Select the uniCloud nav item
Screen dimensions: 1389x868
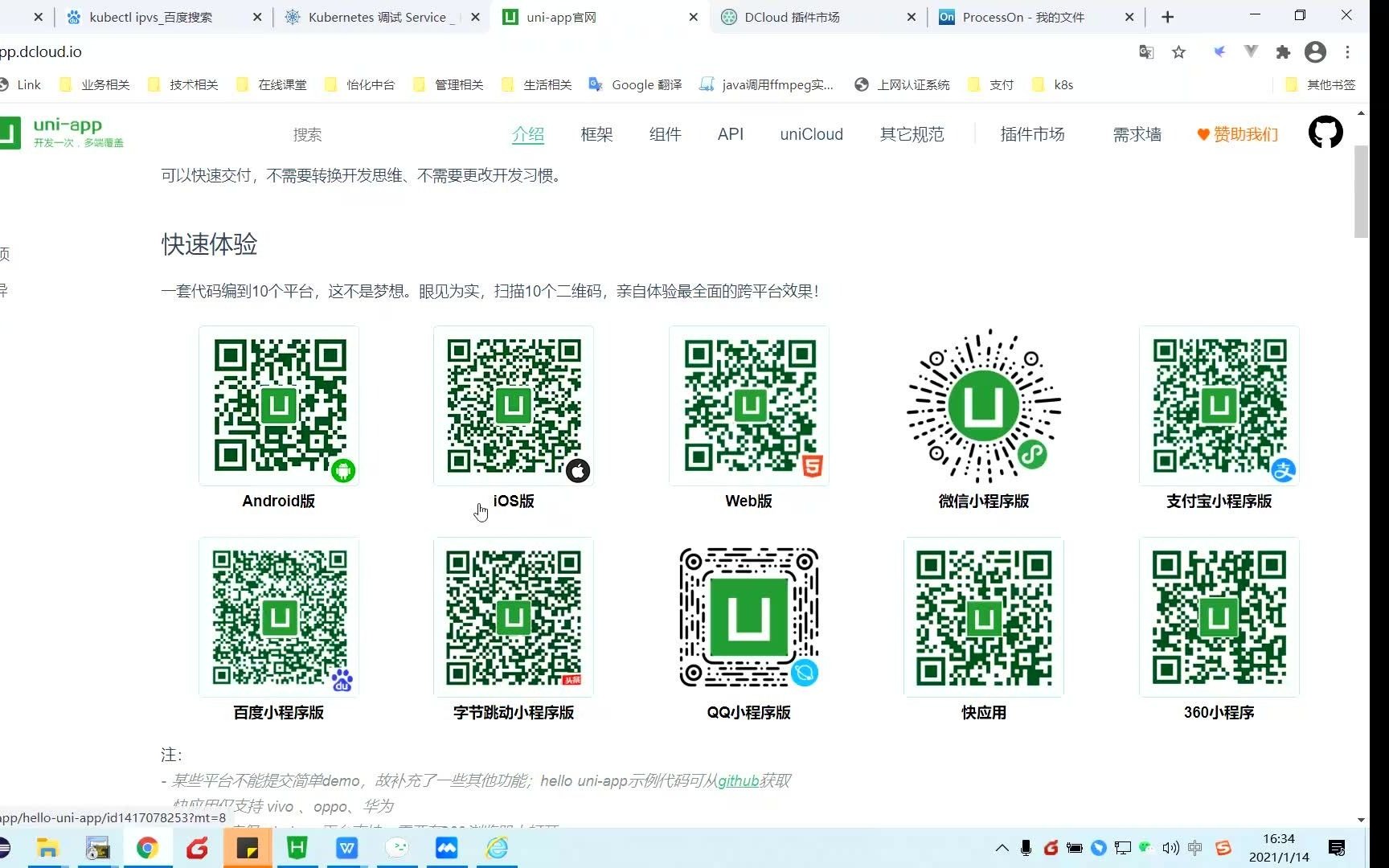click(812, 134)
